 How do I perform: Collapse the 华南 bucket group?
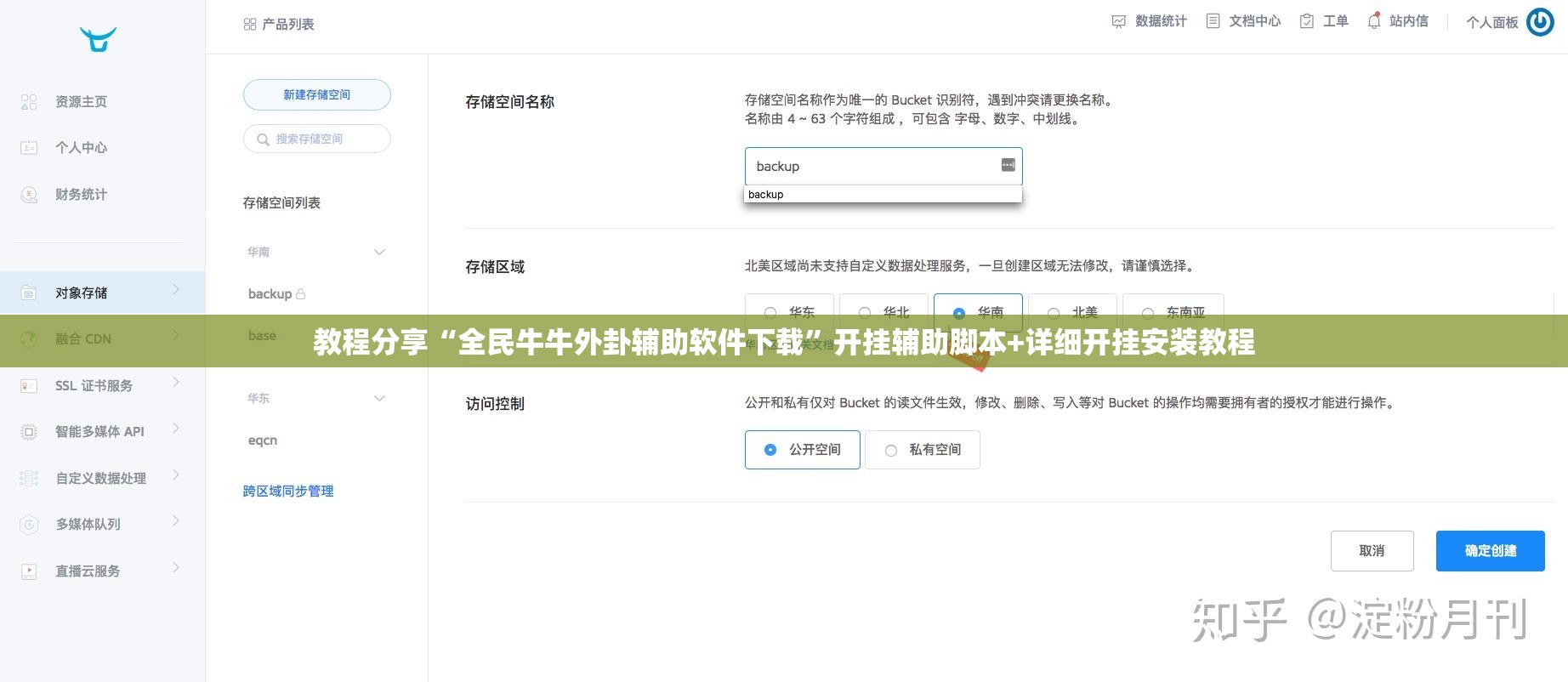pos(380,253)
